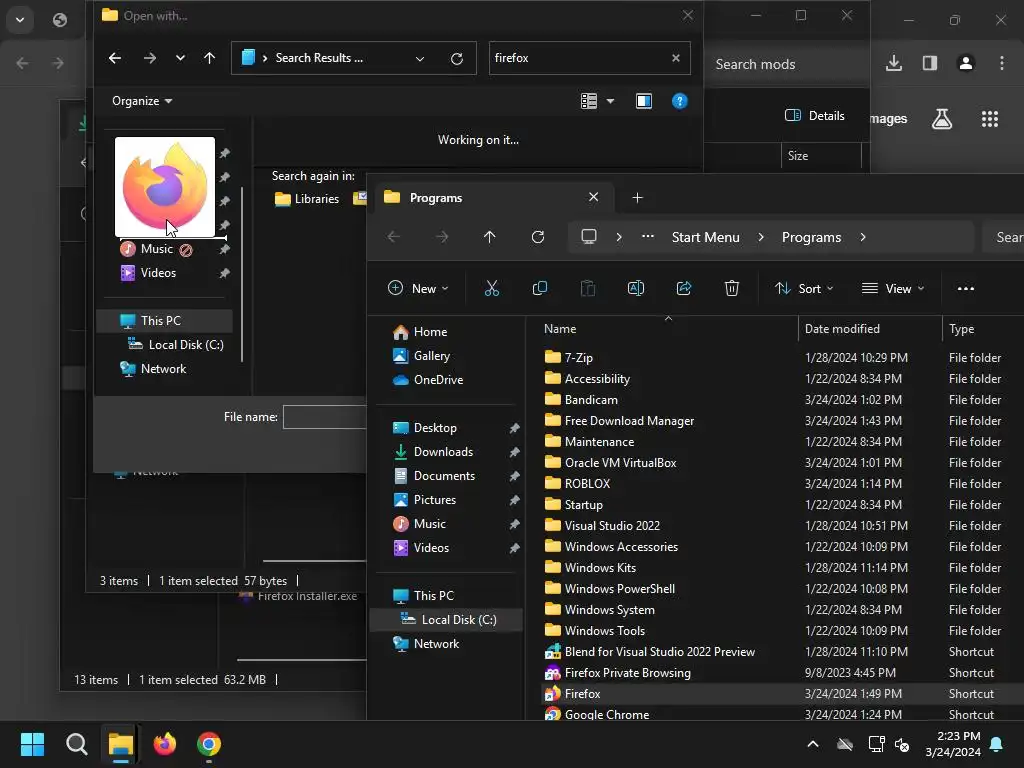The width and height of the screenshot is (1024, 768).
Task: Click the up arrow in Open with dialog
Action: click(209, 58)
